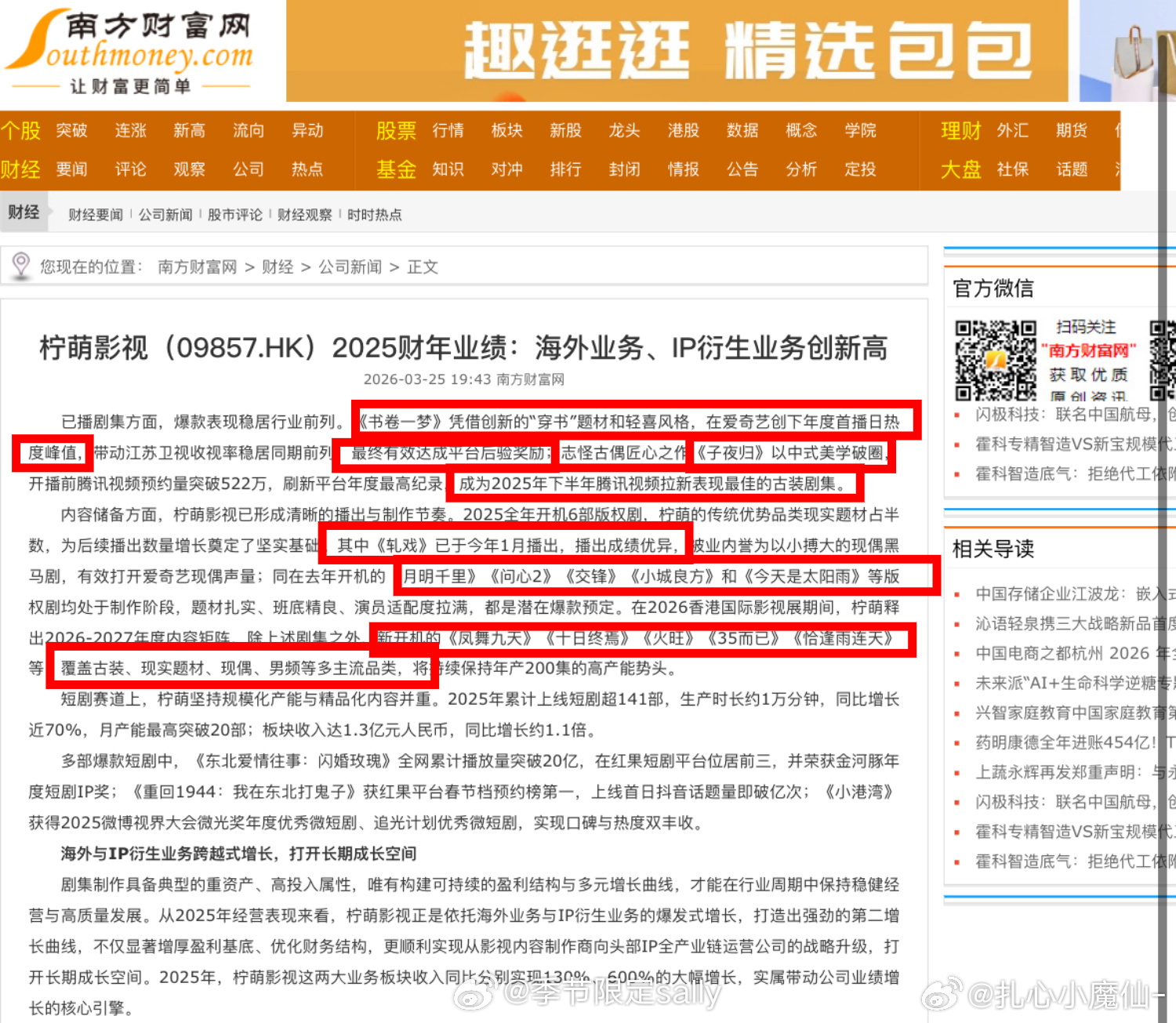Select 概念 in the nav bar
1176x1023 pixels.
pyautogui.click(x=801, y=130)
